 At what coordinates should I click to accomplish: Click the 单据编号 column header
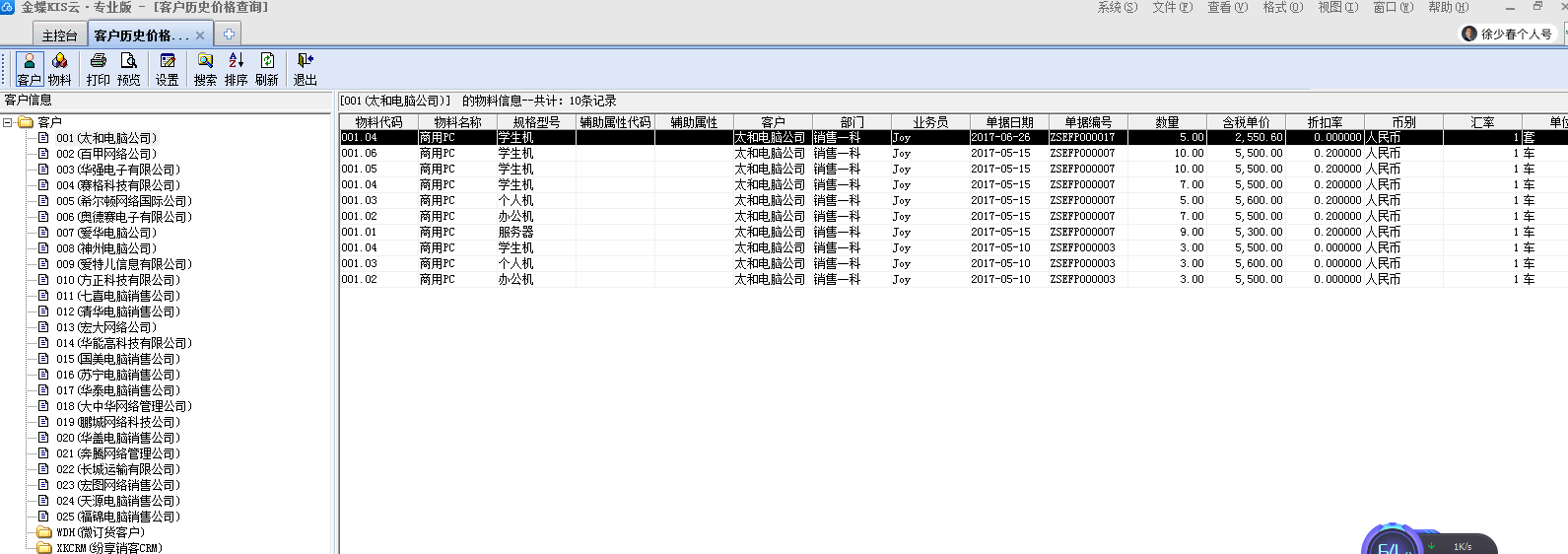(x=1089, y=122)
